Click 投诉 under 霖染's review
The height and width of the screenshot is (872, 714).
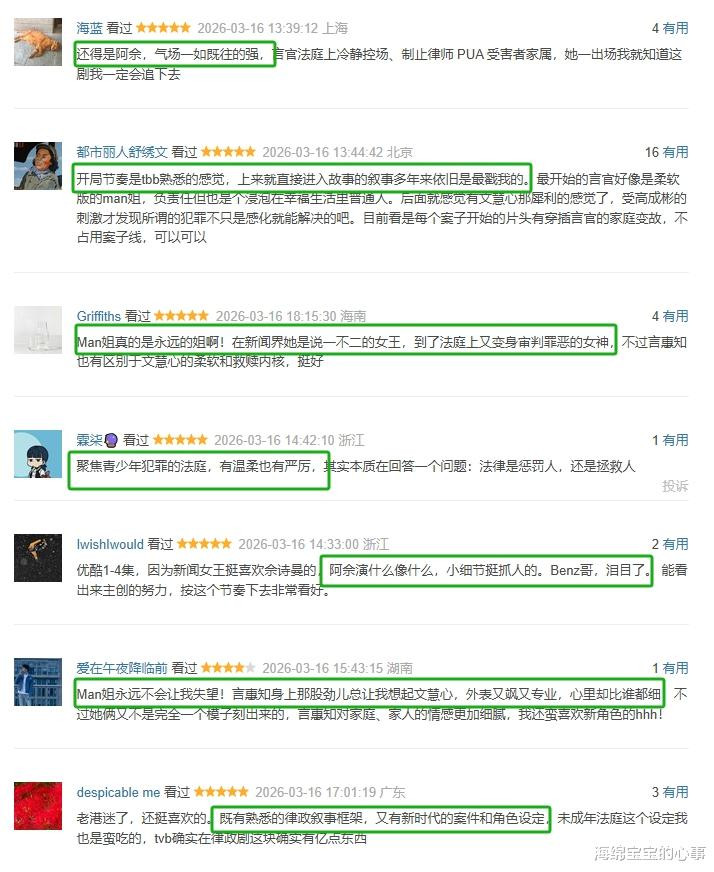675,486
